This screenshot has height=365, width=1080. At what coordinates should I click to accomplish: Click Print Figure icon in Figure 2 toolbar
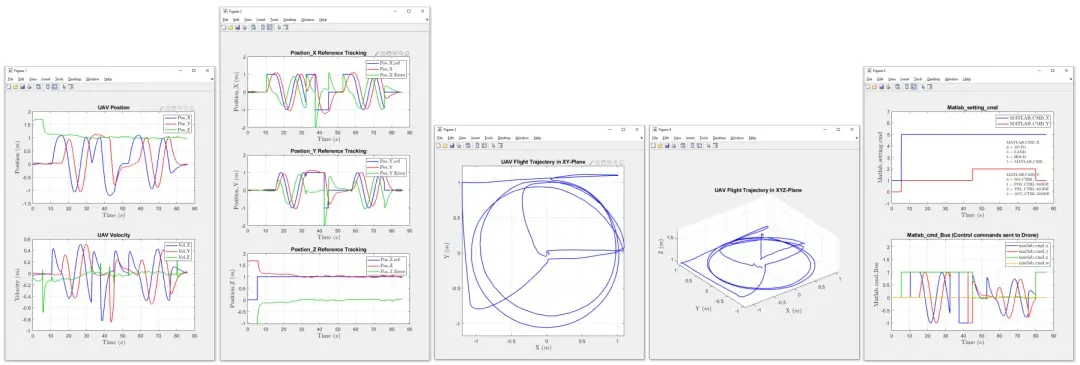tap(245, 28)
